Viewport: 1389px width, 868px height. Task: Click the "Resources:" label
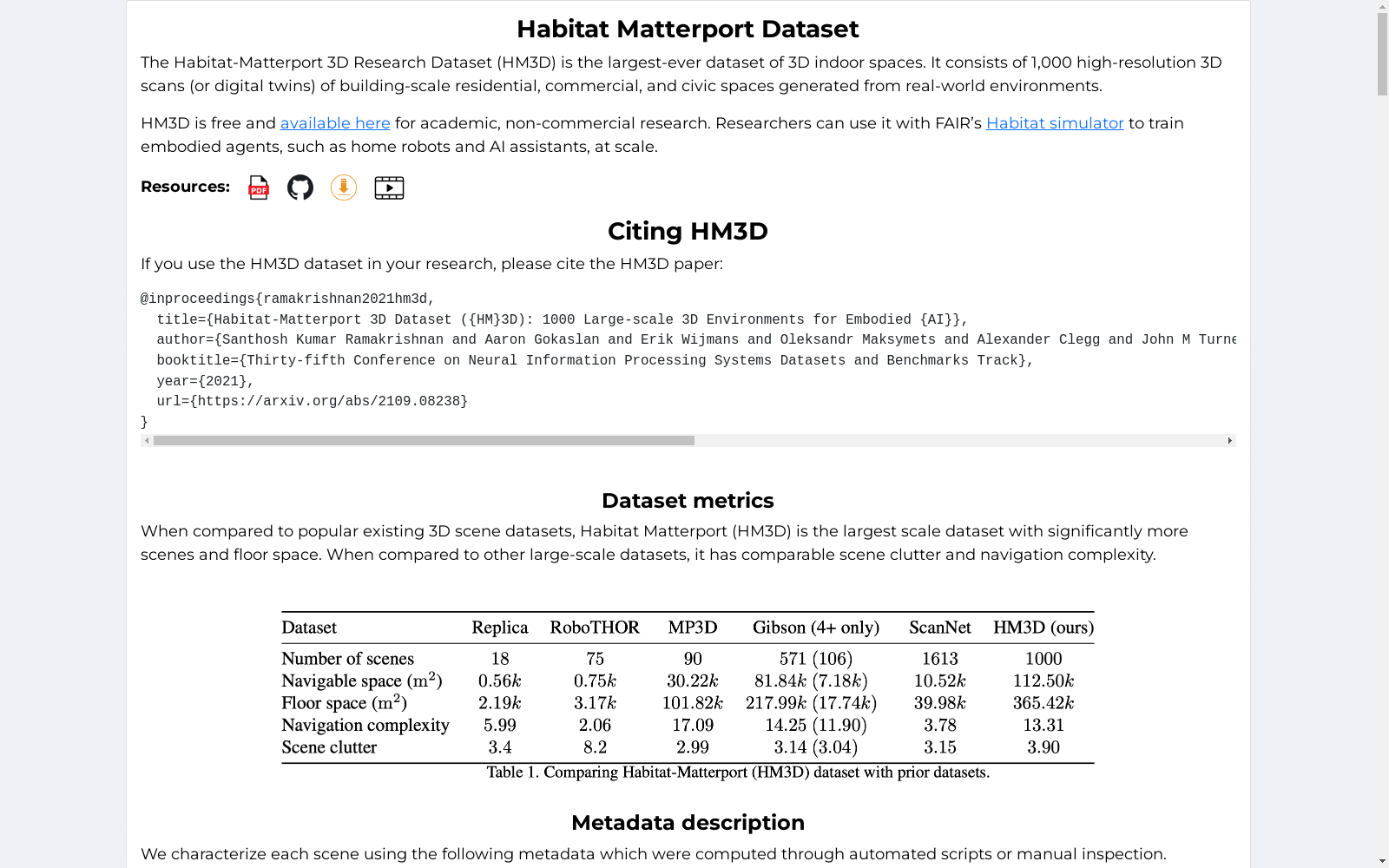[185, 187]
